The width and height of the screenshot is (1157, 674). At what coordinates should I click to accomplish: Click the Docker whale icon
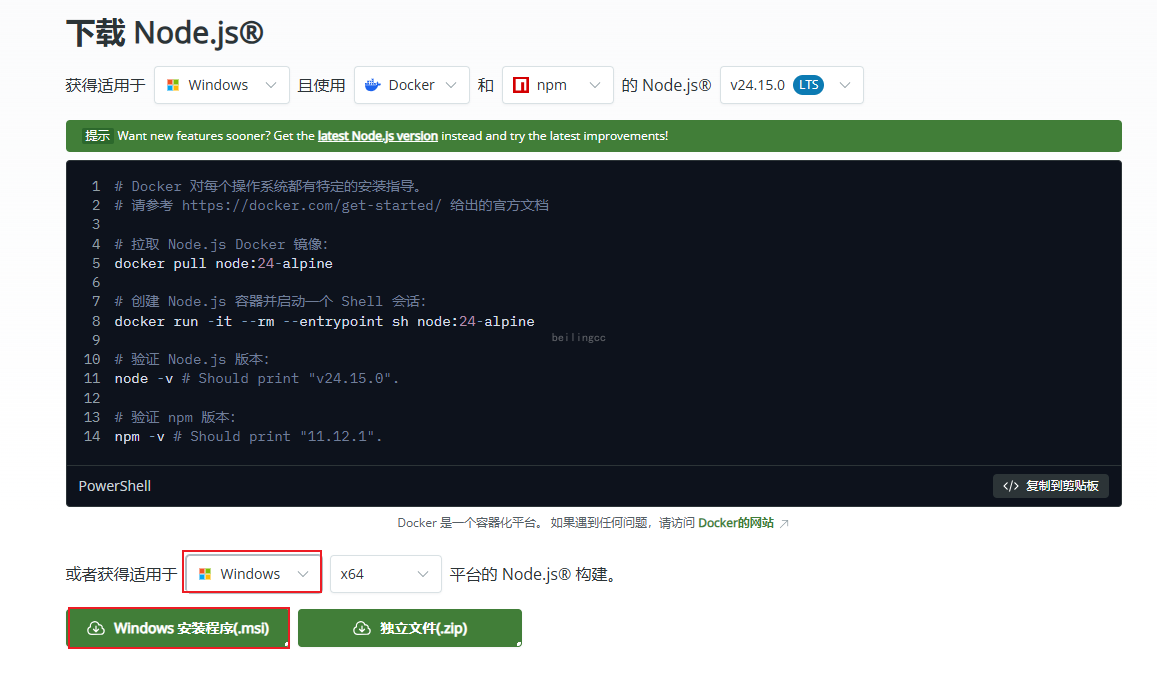pos(373,85)
